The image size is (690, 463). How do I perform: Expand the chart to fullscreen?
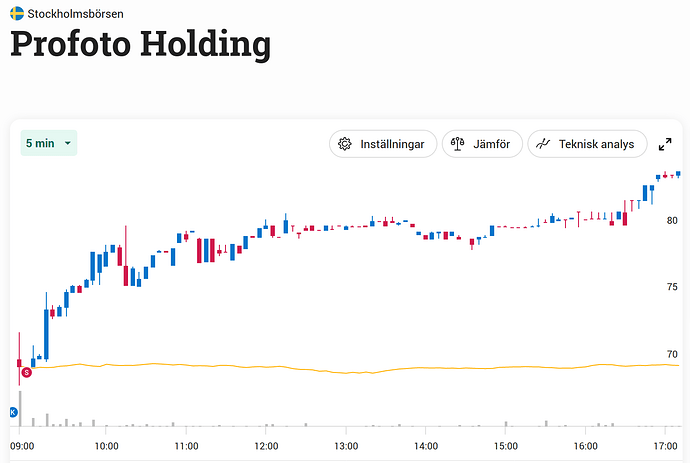pyautogui.click(x=665, y=144)
